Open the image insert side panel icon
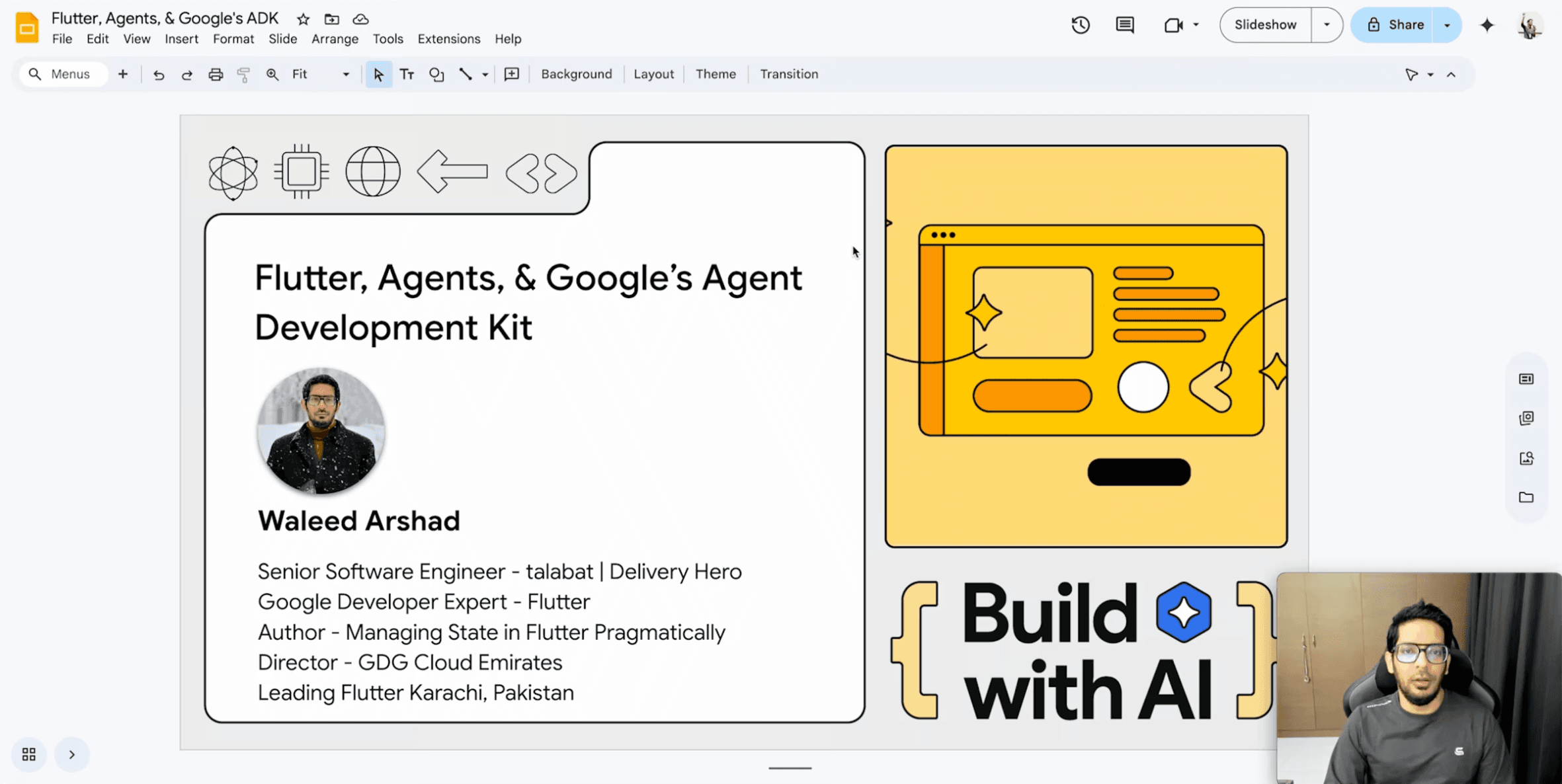The image size is (1562, 784). tap(1526, 458)
